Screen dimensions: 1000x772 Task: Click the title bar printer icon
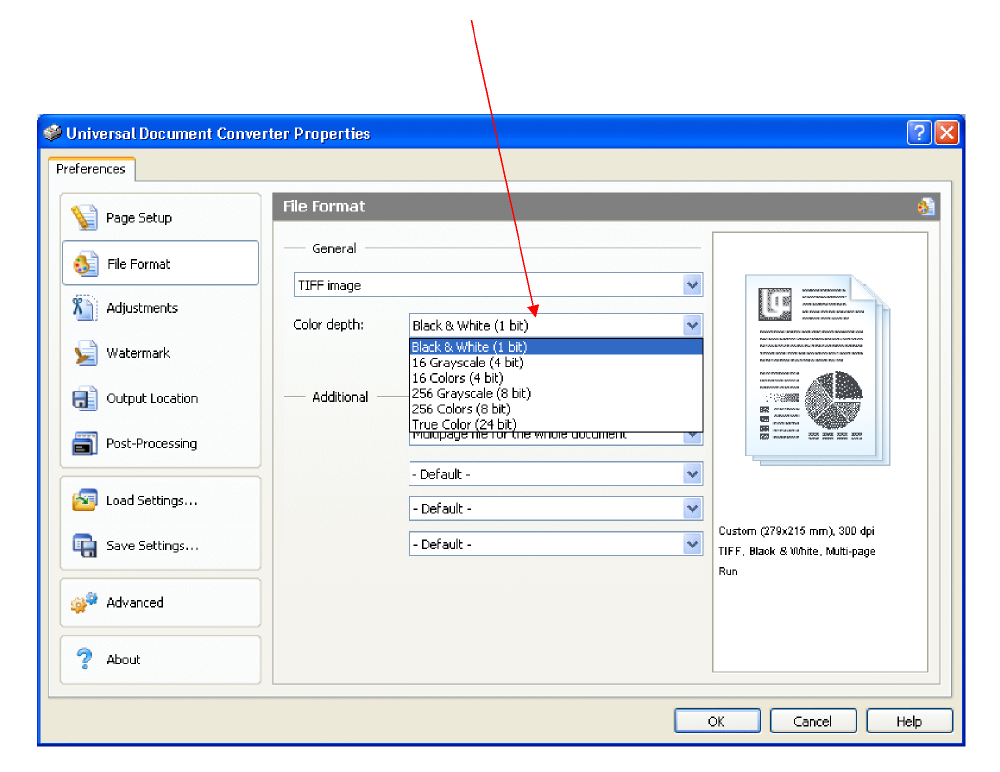click(52, 132)
